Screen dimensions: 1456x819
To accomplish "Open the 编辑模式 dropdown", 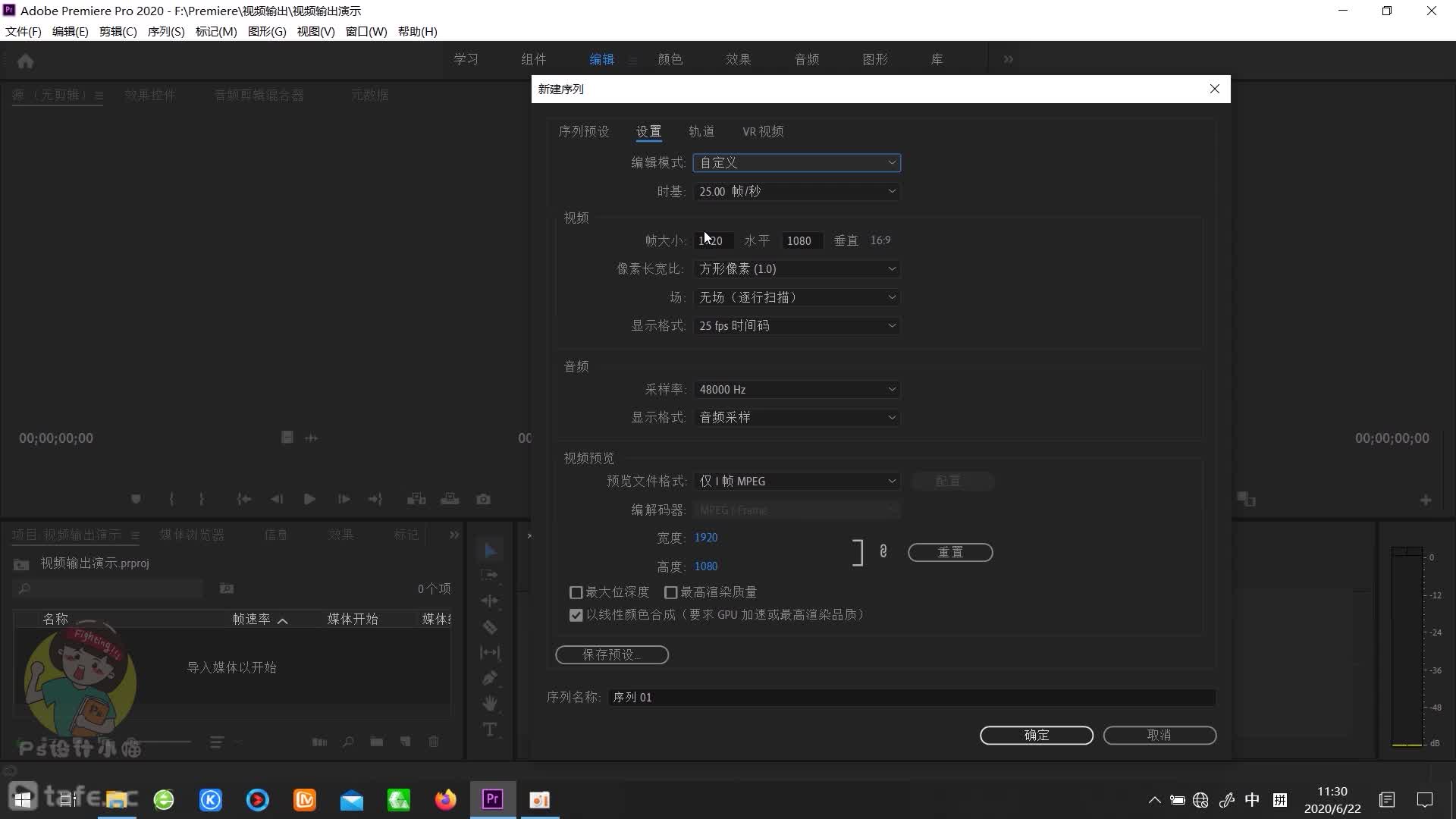I will [x=796, y=162].
